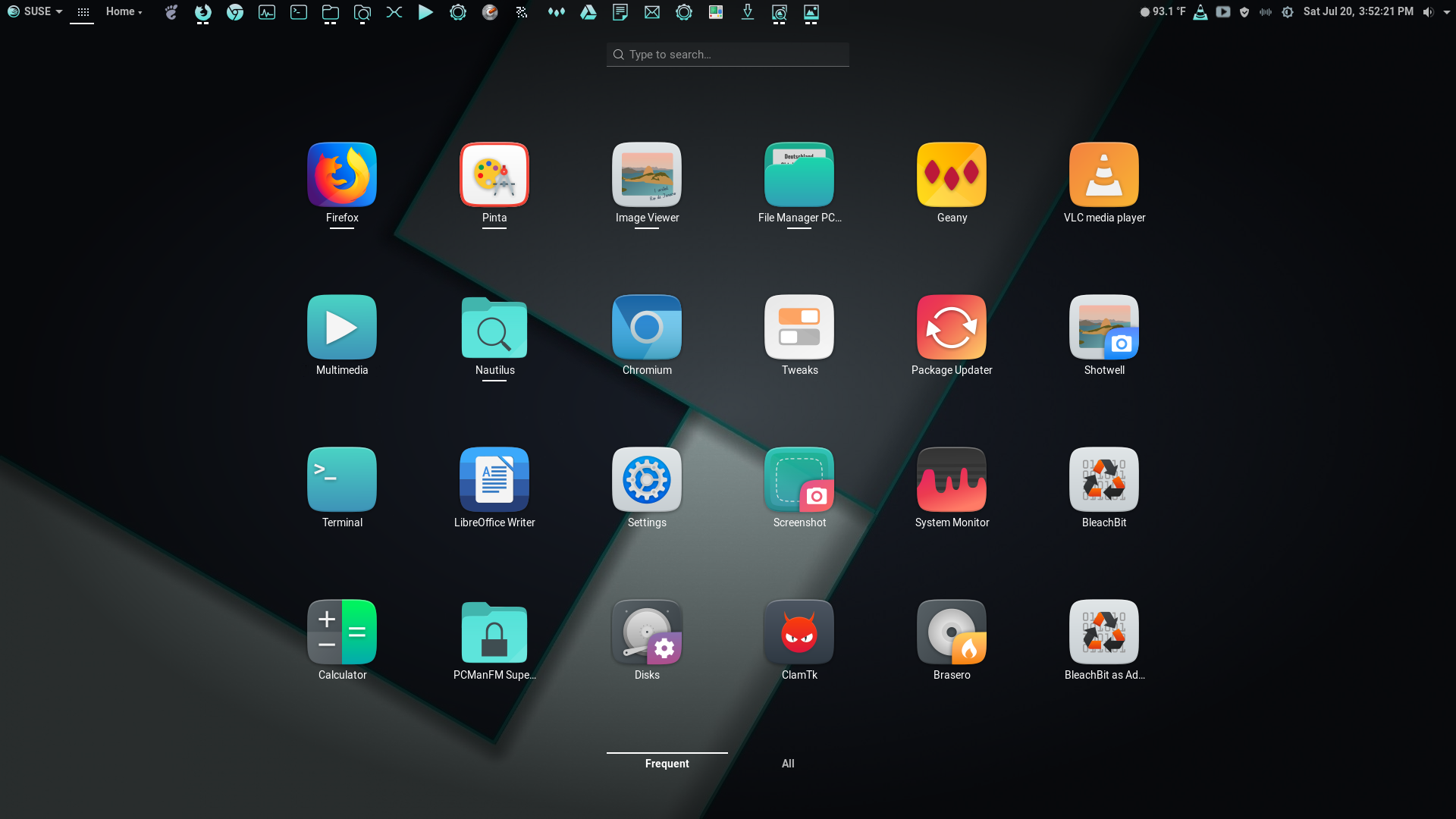The image size is (1456, 819).
Task: Click the volume speaker icon
Action: tap(1428, 11)
